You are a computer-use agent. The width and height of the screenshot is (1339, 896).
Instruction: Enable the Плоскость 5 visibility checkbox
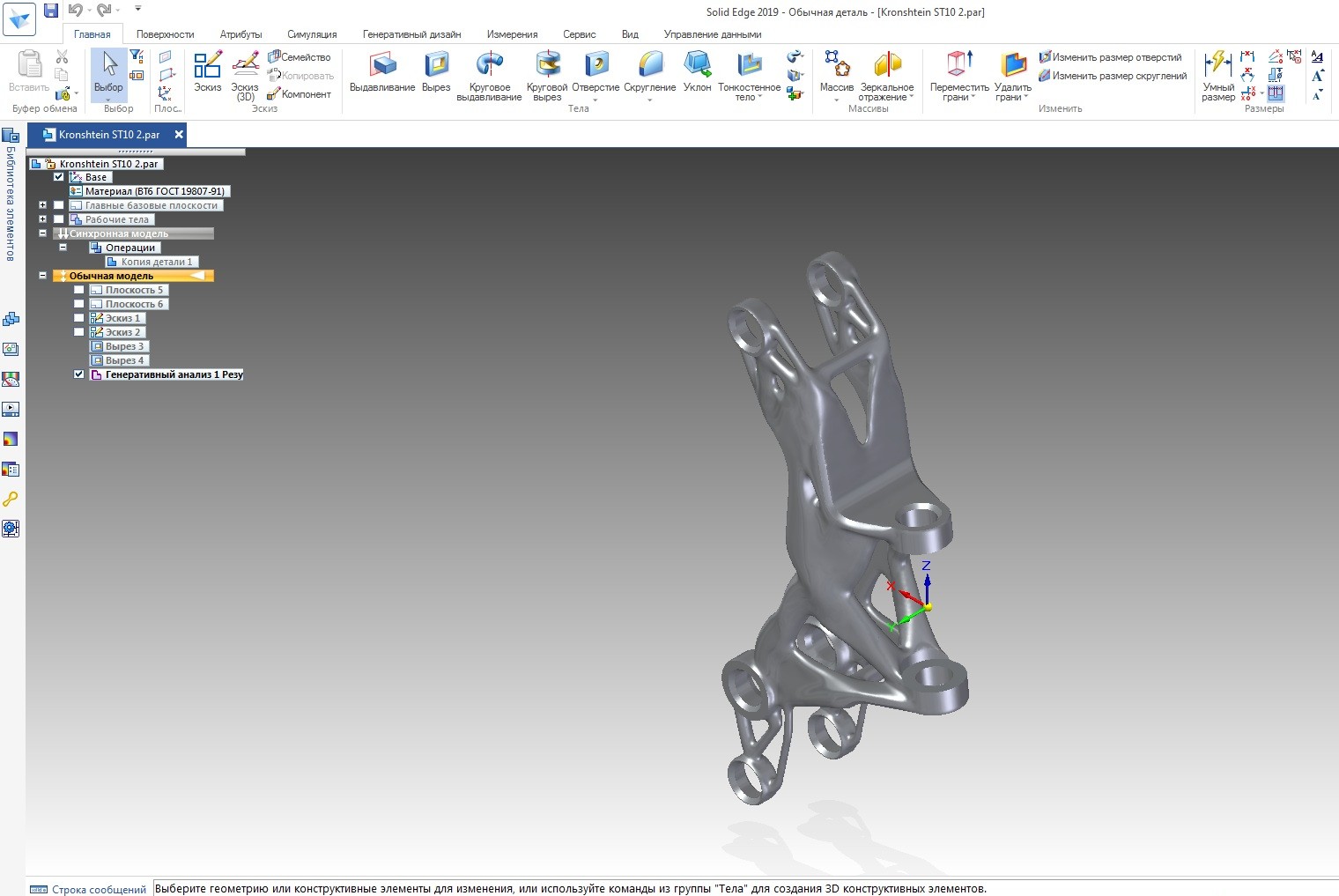(x=79, y=290)
